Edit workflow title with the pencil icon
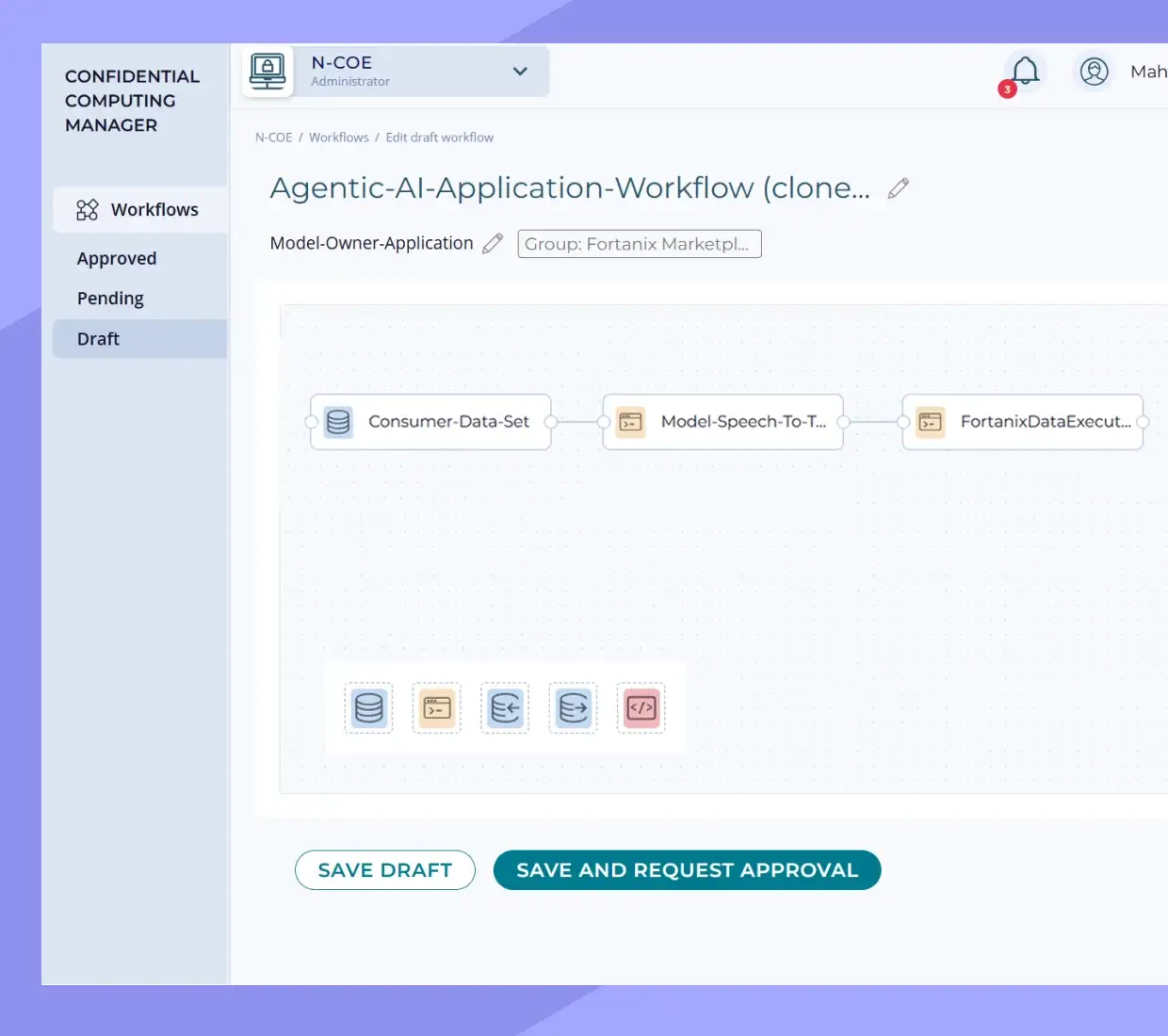Screen dimensions: 1168x1036 [899, 188]
